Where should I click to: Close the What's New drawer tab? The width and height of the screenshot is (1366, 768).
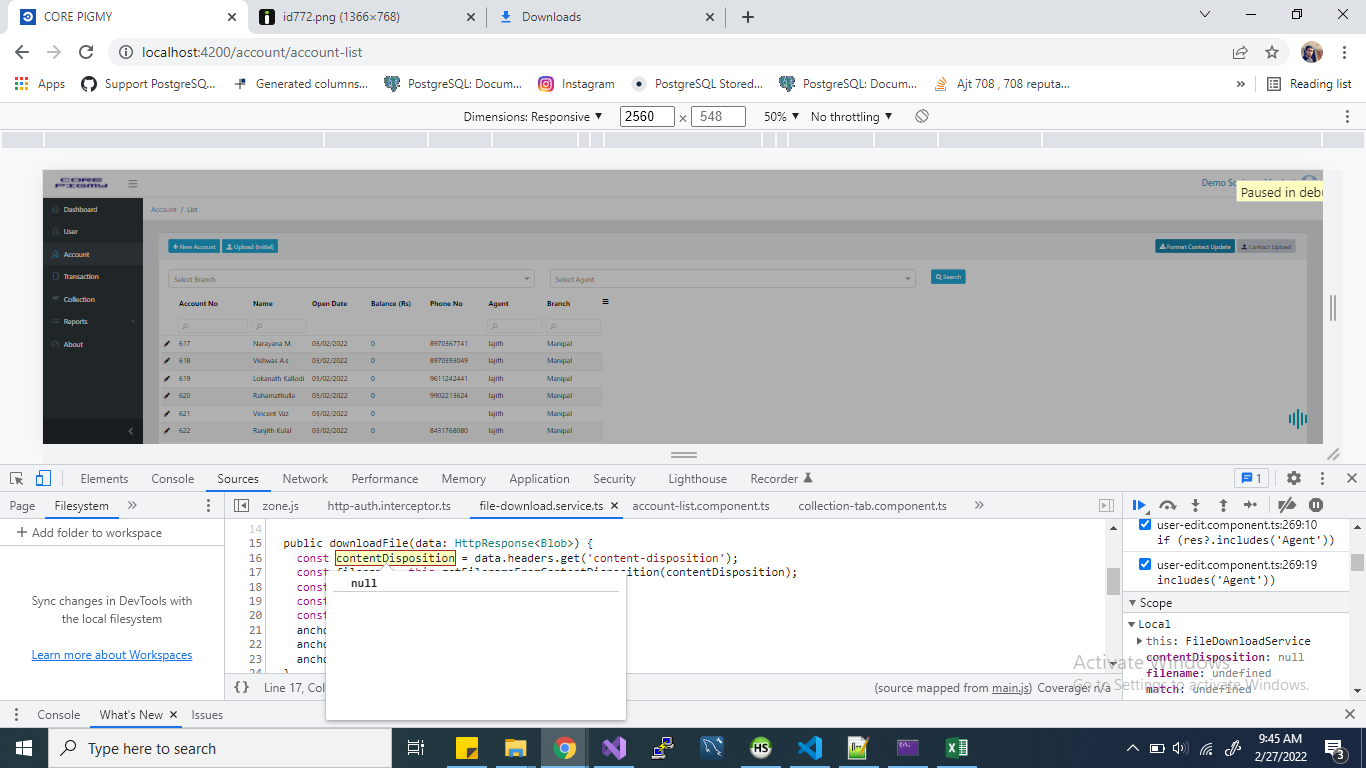pos(173,714)
